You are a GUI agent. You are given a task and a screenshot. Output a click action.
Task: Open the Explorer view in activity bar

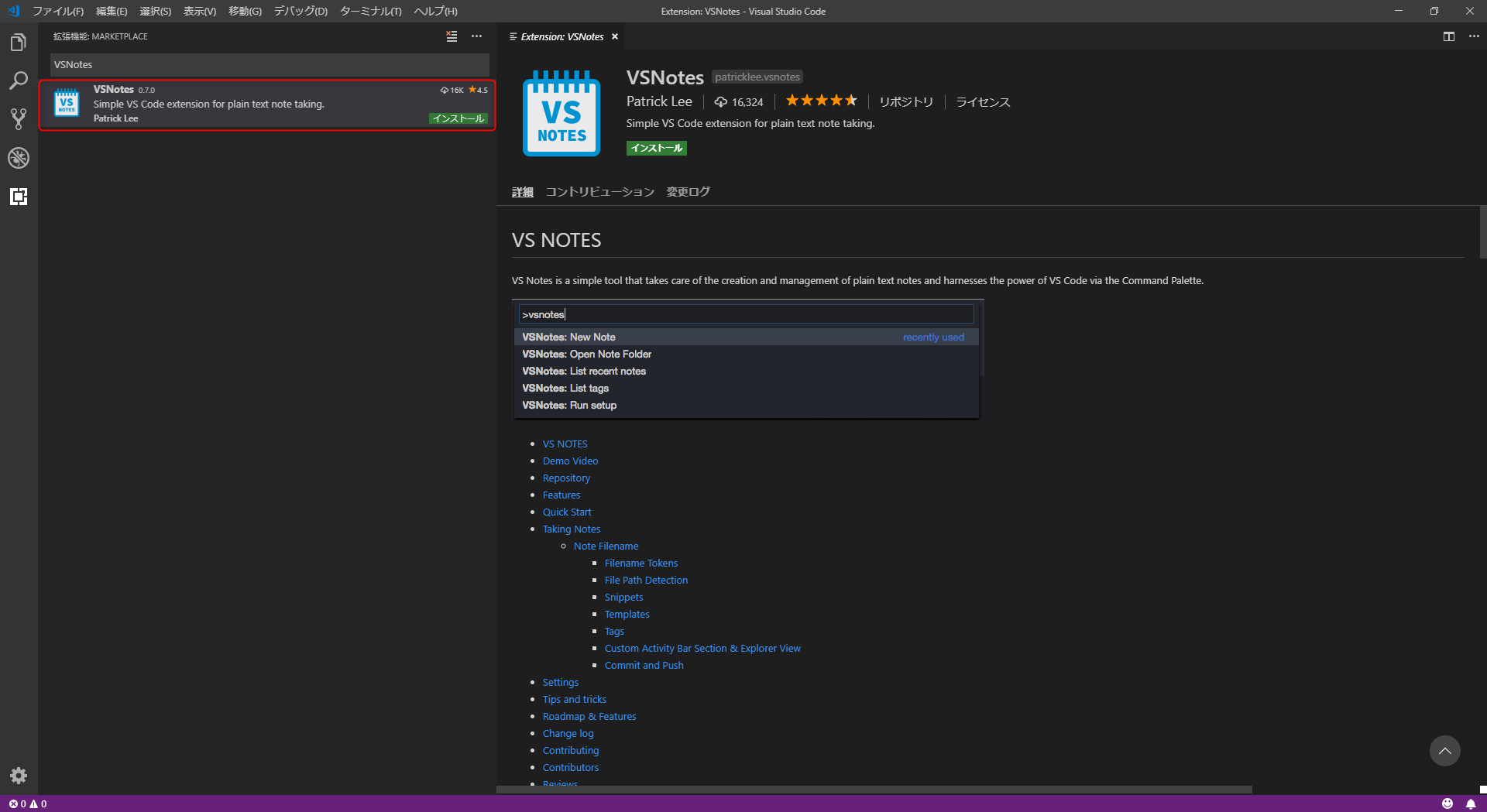[x=19, y=43]
